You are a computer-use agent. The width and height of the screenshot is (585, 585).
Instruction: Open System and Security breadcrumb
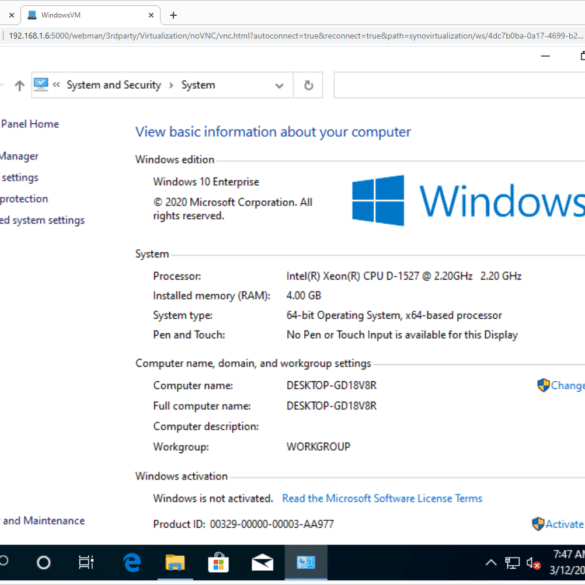pos(114,85)
